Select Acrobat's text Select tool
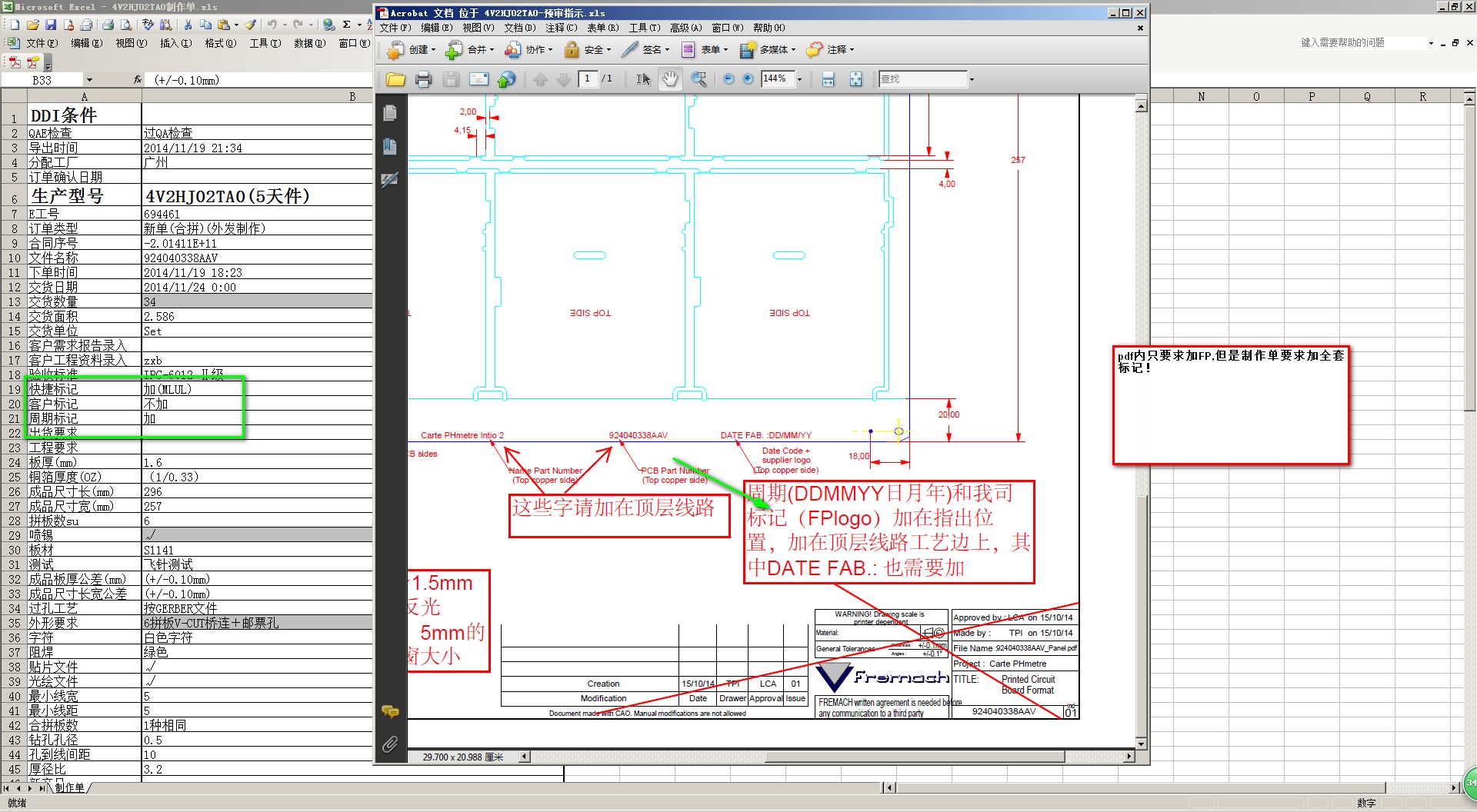 pos(643,78)
